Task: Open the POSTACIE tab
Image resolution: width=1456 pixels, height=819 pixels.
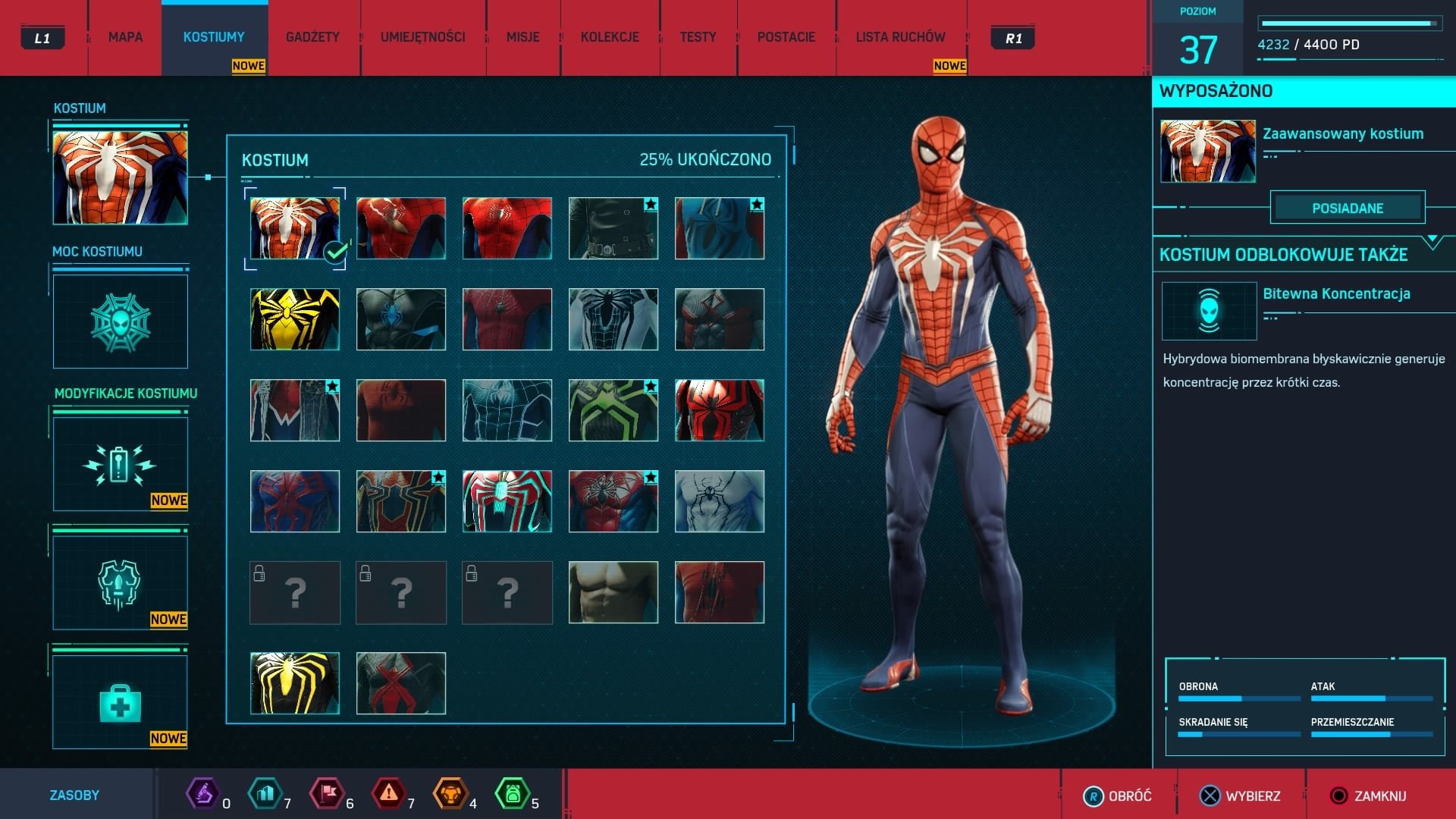Action: (x=786, y=37)
